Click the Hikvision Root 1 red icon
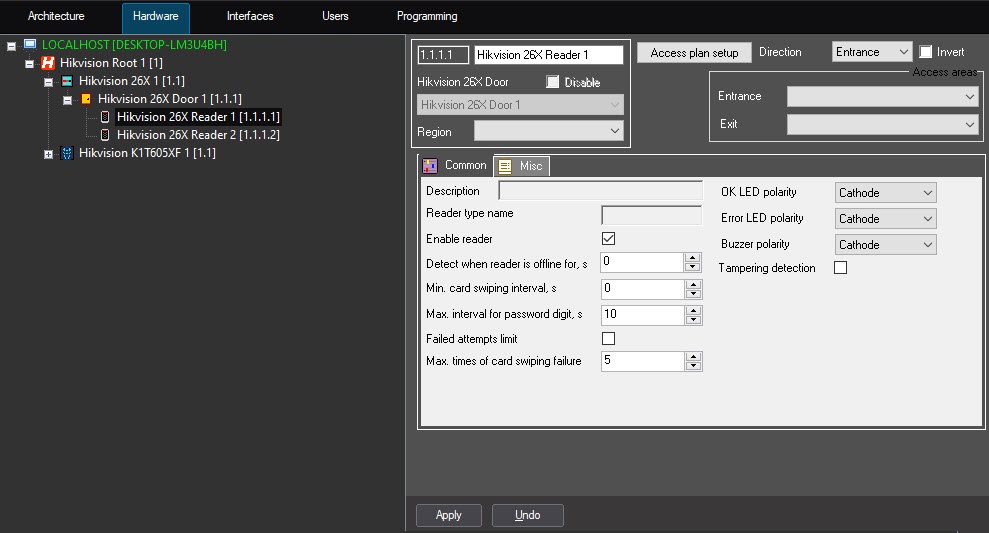Screen dimensions: 989x533 pyautogui.click(x=48, y=63)
